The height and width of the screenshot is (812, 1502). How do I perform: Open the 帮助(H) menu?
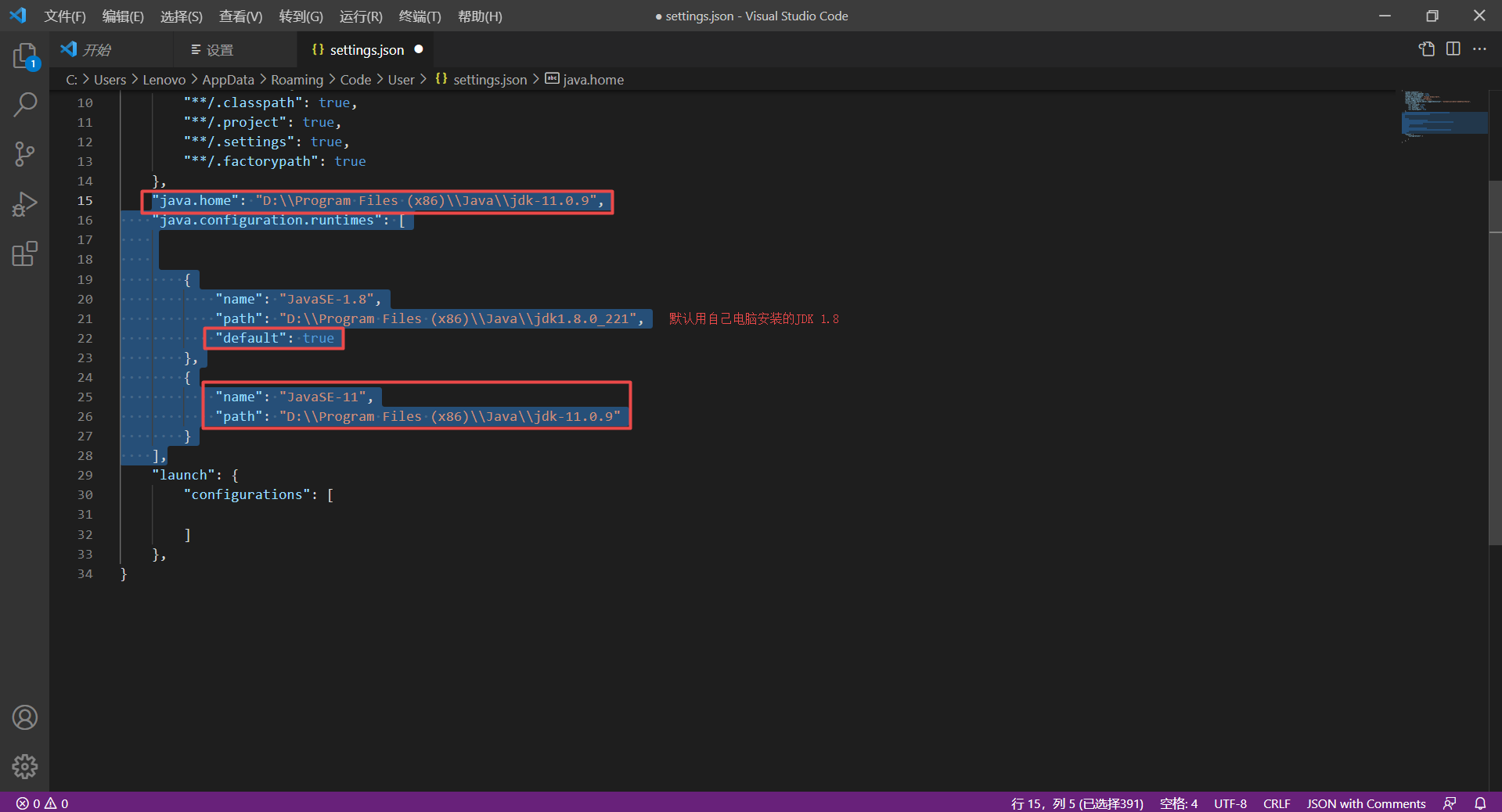pyautogui.click(x=480, y=16)
